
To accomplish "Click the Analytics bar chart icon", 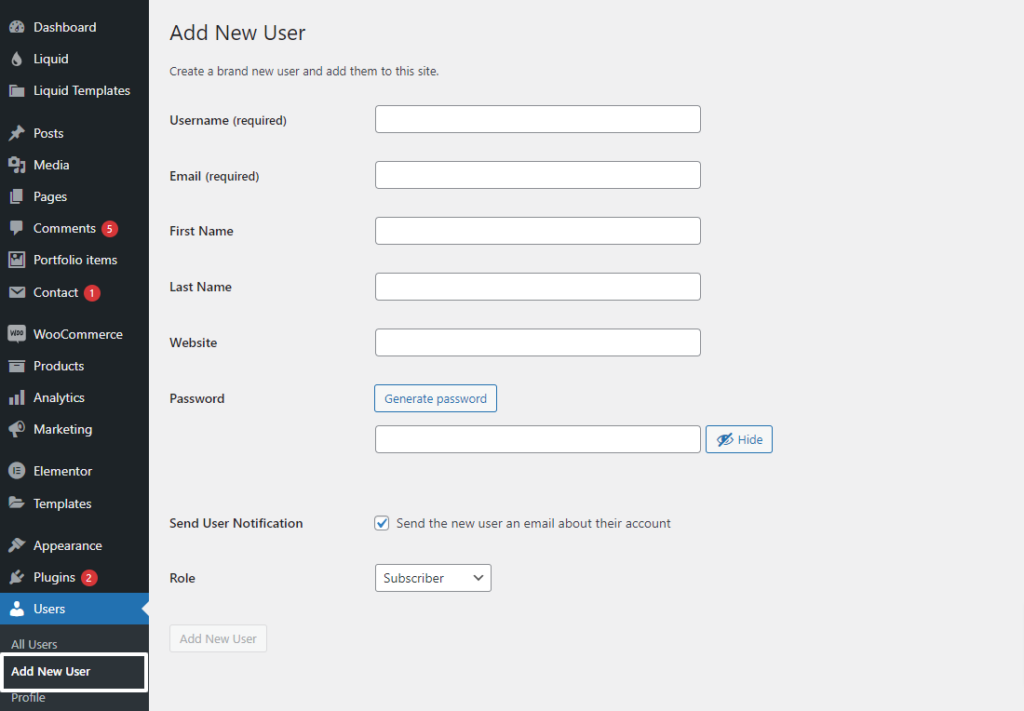I will point(17,398).
